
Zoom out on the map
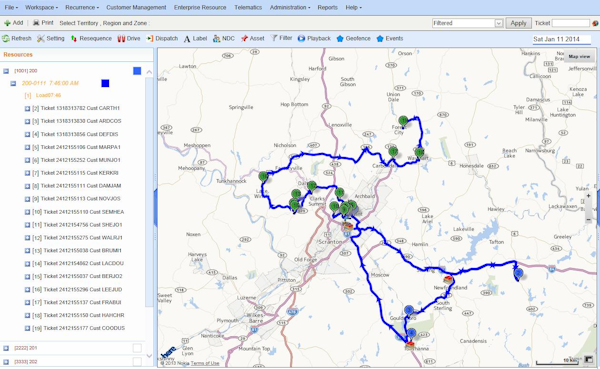pos(589,219)
